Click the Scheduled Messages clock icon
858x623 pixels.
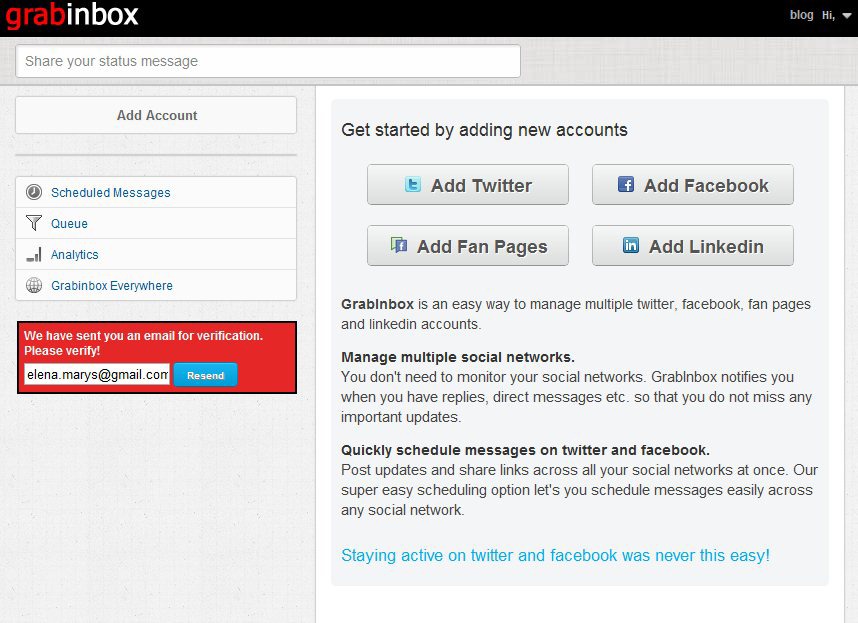(x=34, y=192)
